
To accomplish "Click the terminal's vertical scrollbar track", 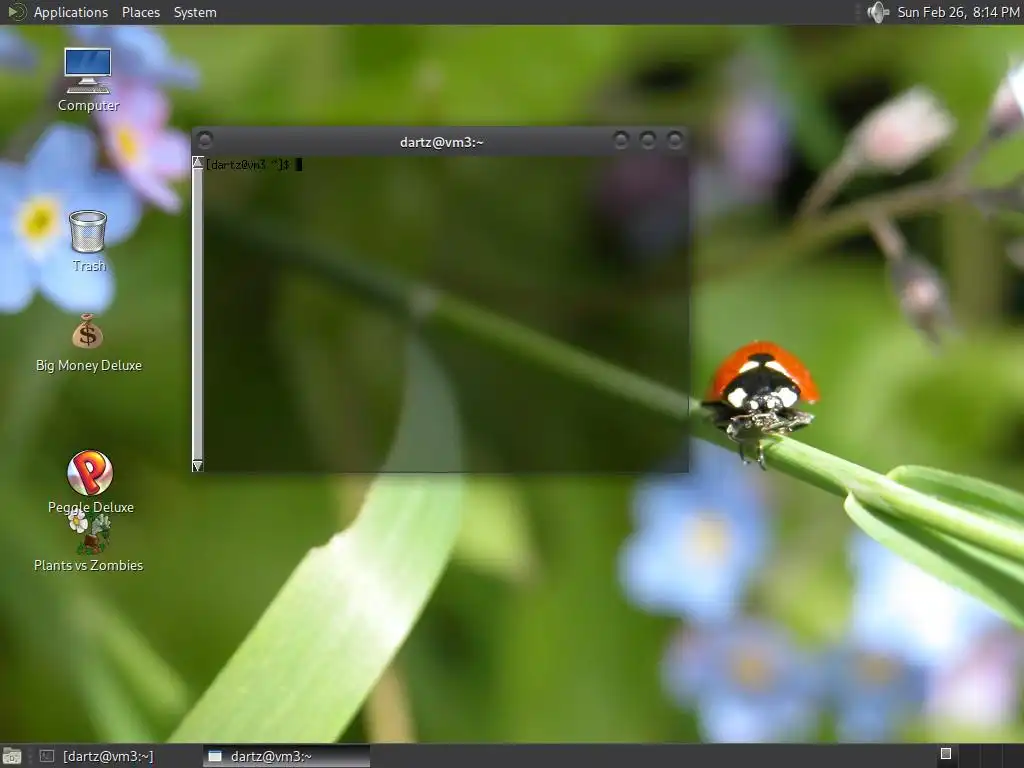I will coord(198,314).
